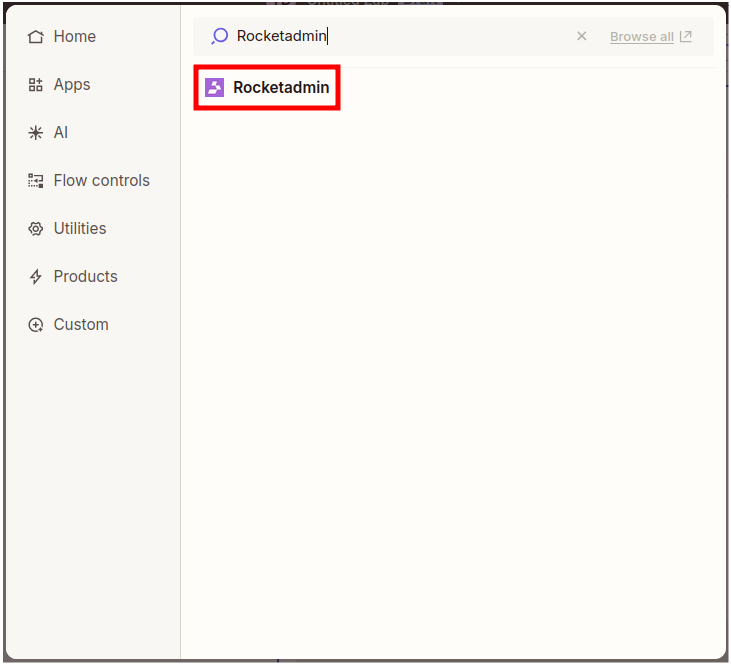Image resolution: width=731 pixels, height=664 pixels.
Task: Click the search magnifier icon
Action: (220, 36)
